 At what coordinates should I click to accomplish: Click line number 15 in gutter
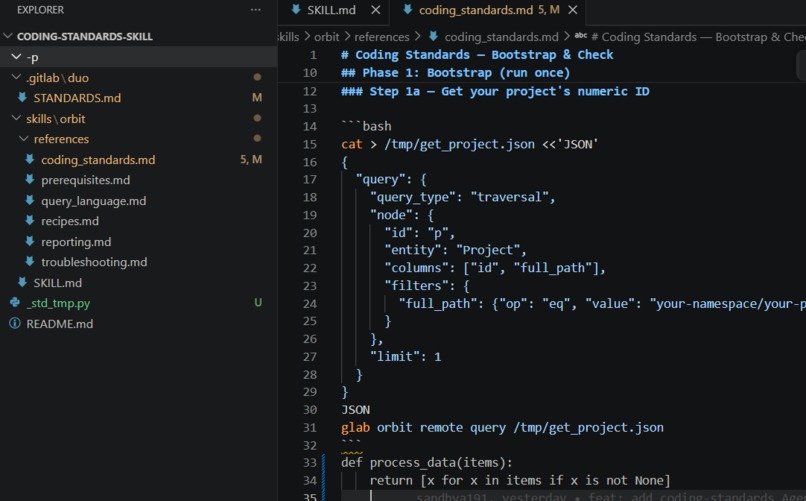coord(310,144)
